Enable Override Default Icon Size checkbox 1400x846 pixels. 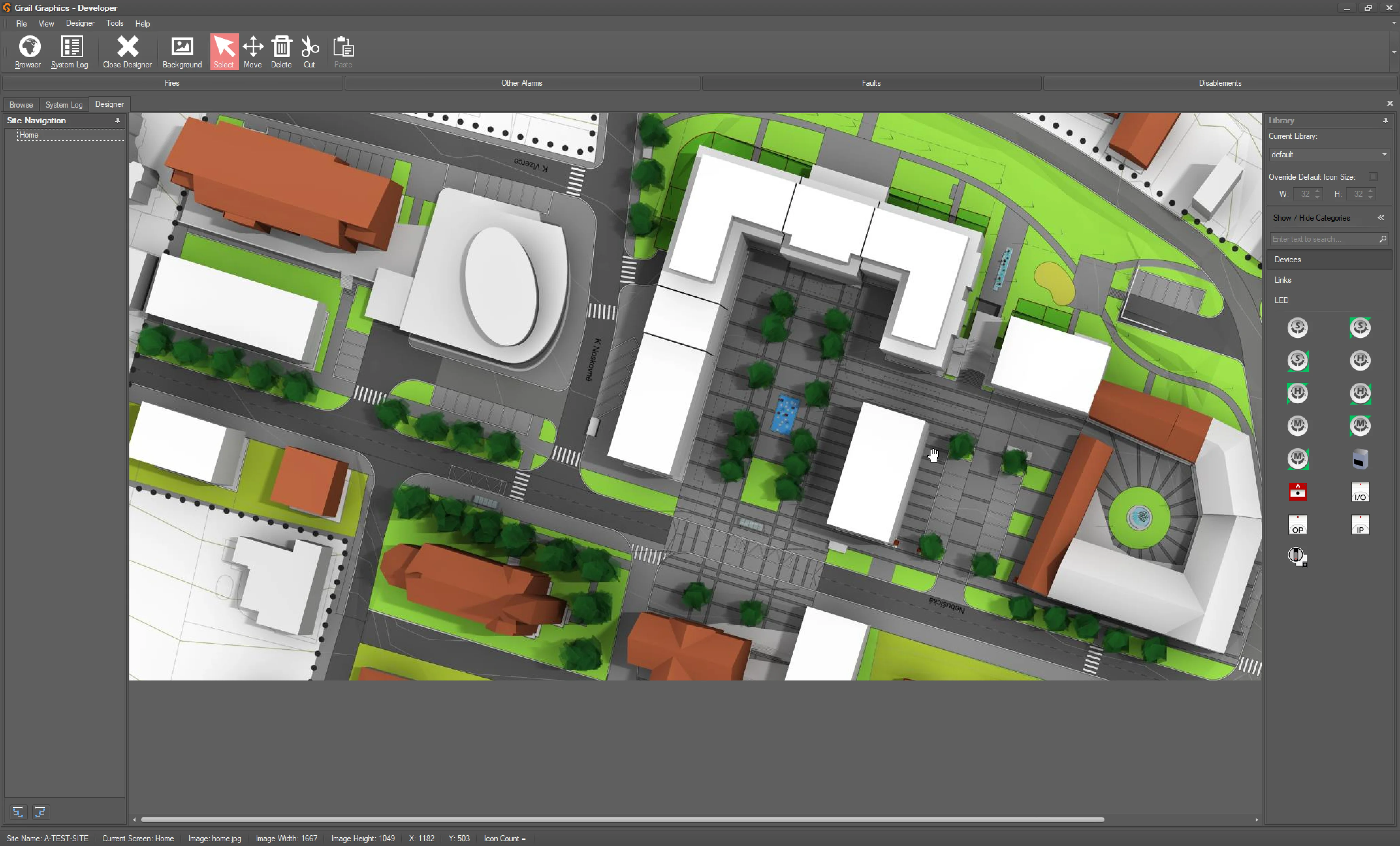tap(1373, 177)
